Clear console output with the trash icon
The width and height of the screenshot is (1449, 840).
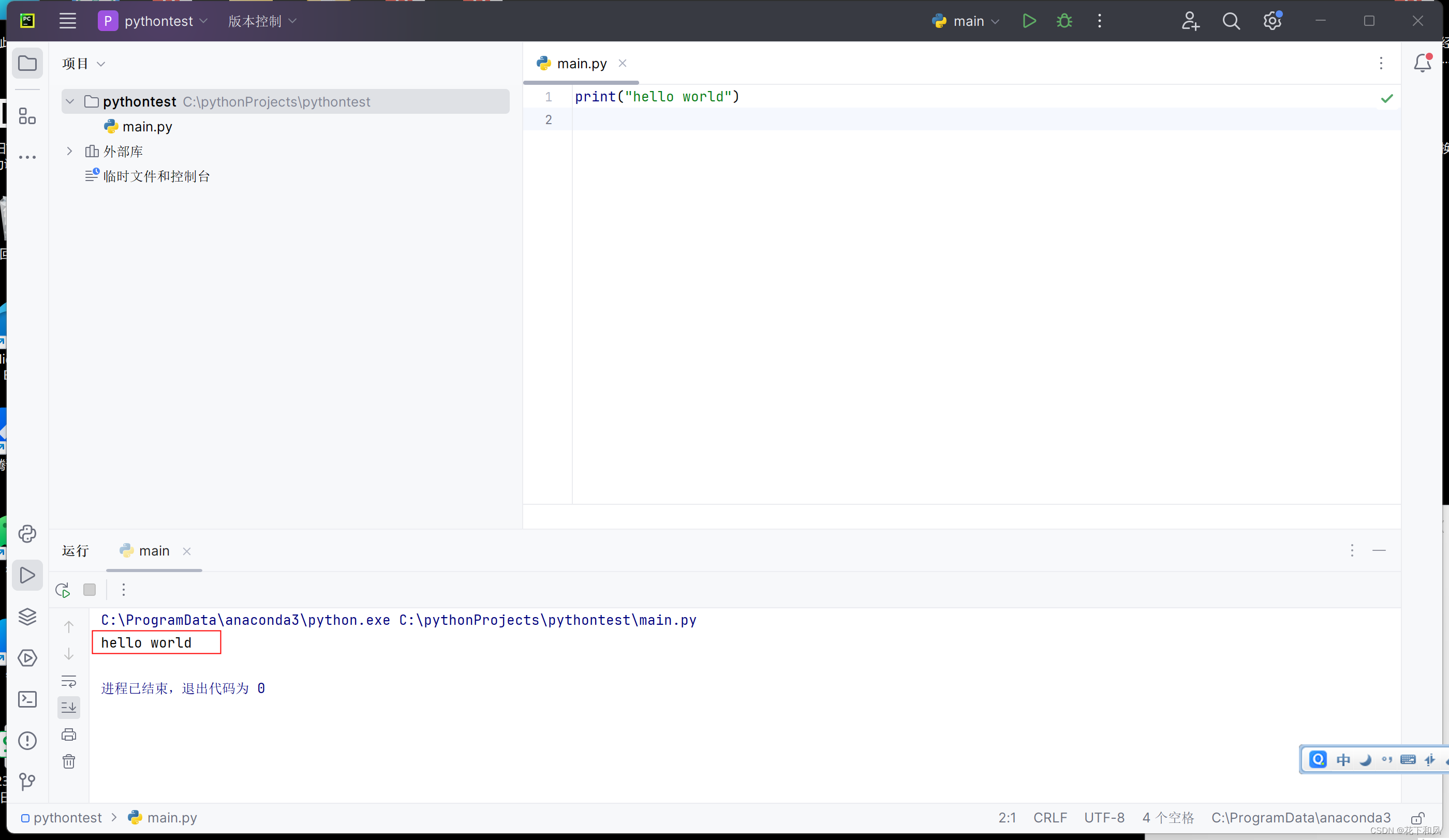[69, 762]
